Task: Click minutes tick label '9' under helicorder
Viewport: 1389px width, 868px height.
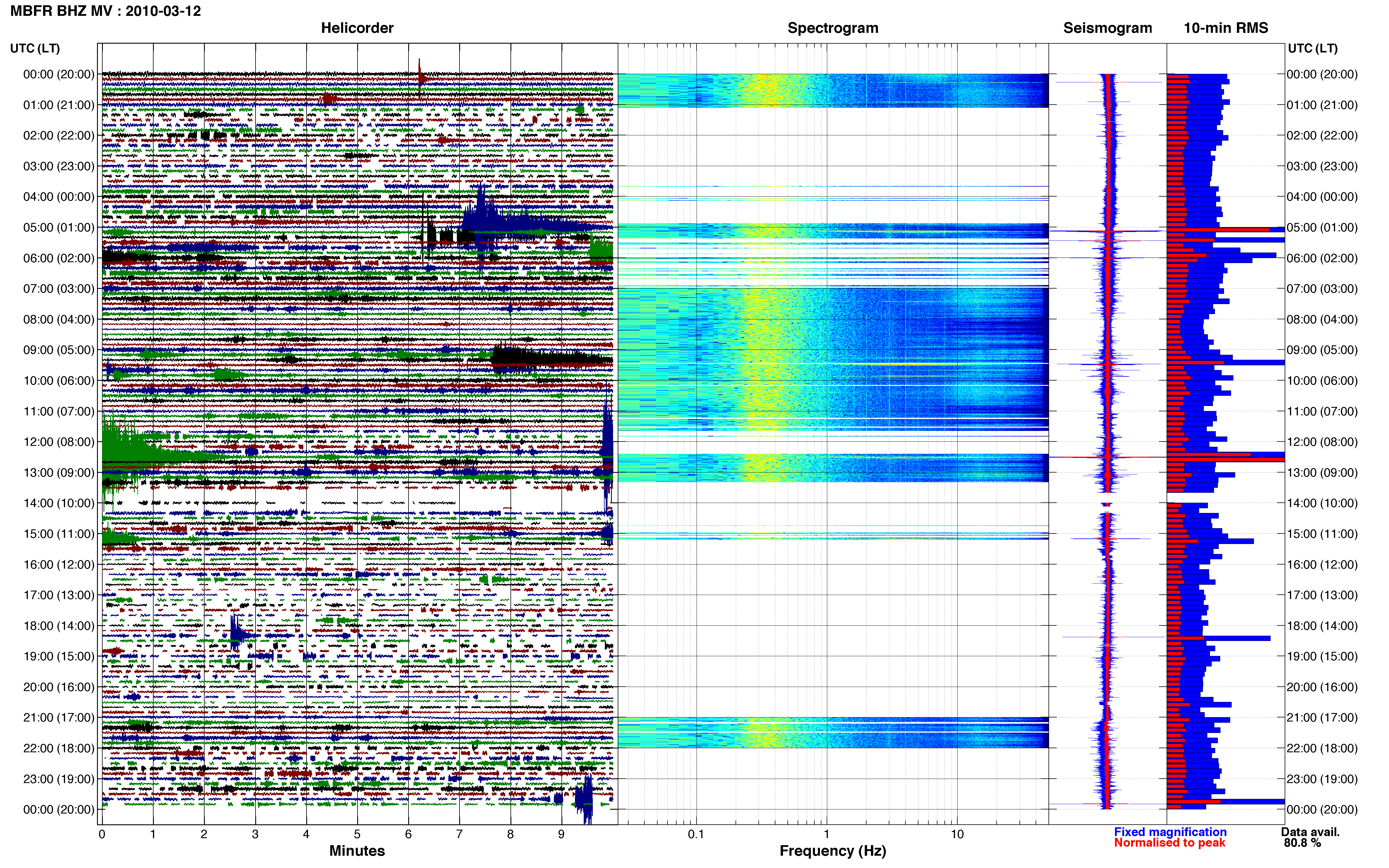Action: coord(561,834)
